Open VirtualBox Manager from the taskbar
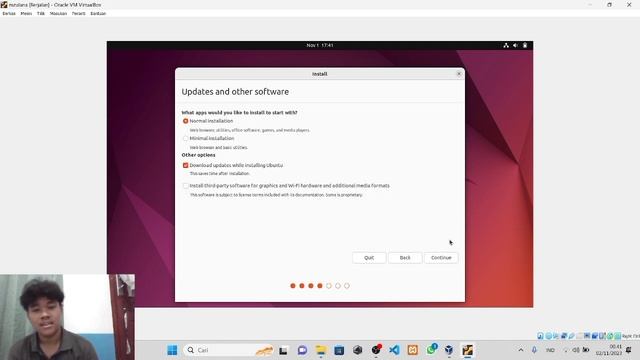The image size is (640, 360). point(449,350)
